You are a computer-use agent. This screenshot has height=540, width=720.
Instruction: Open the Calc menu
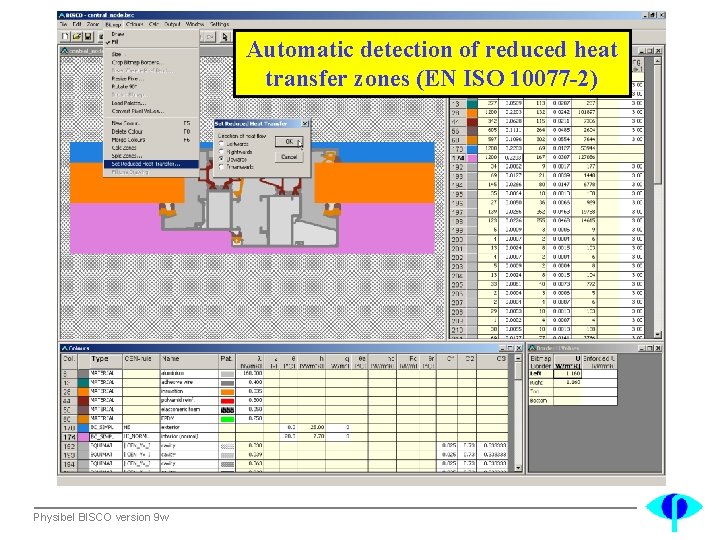pyautogui.click(x=154, y=24)
